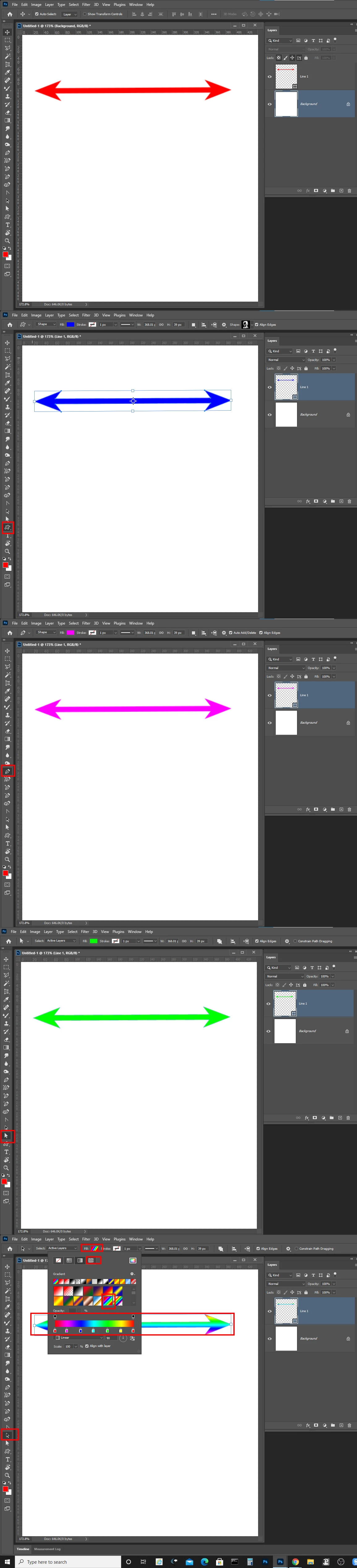This screenshot has height=1568, width=357.
Task: Select Crop tool in red-arrow window toolbar
Action: [x=7, y=64]
